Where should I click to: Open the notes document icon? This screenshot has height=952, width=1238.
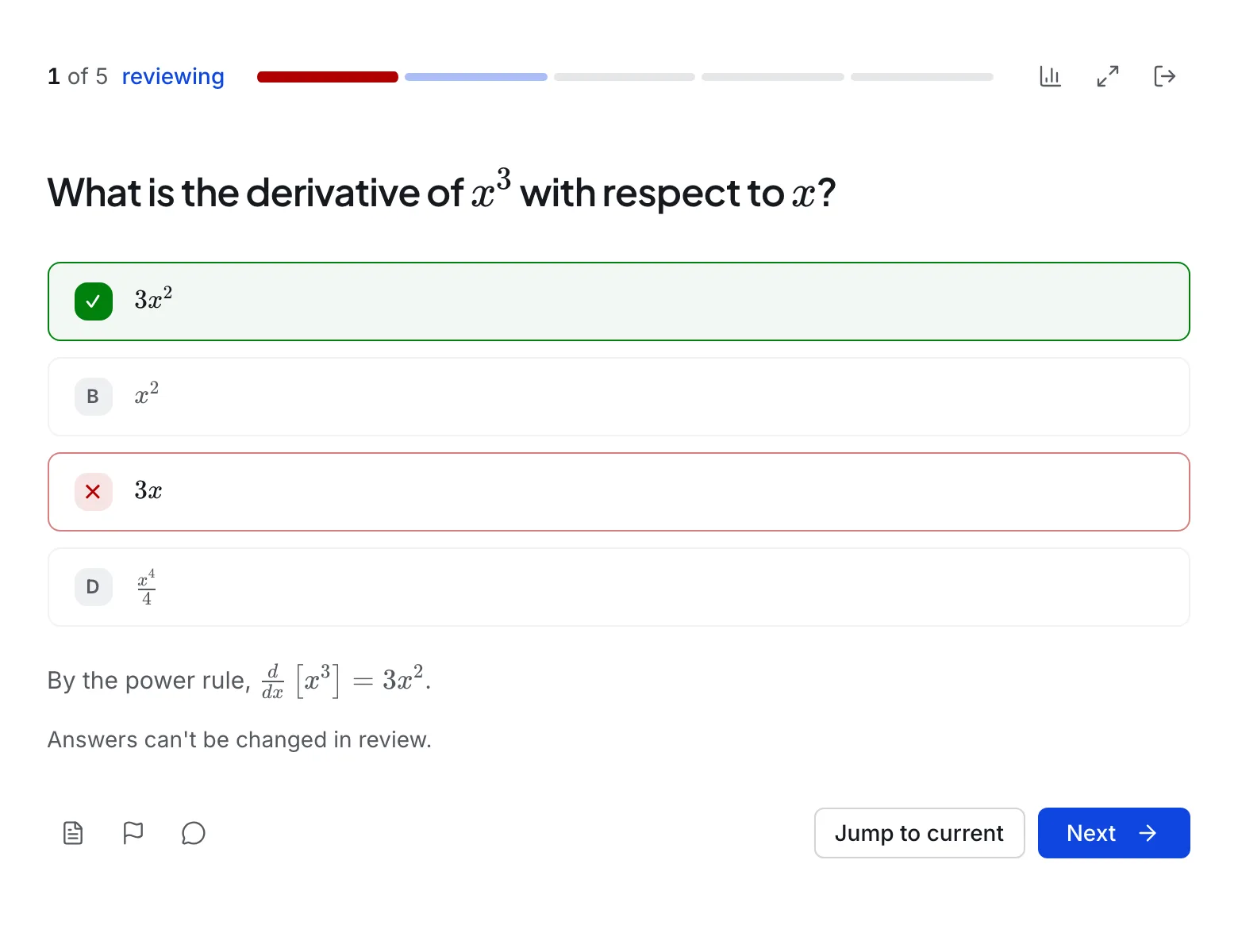(73, 833)
